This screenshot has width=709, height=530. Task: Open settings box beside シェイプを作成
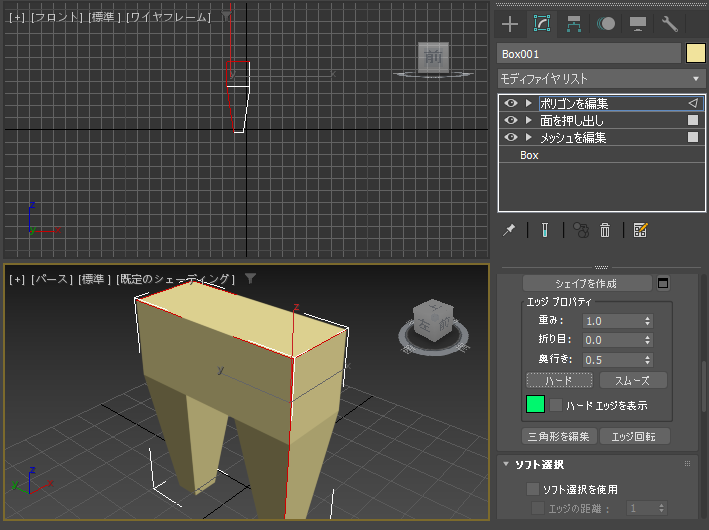click(663, 283)
